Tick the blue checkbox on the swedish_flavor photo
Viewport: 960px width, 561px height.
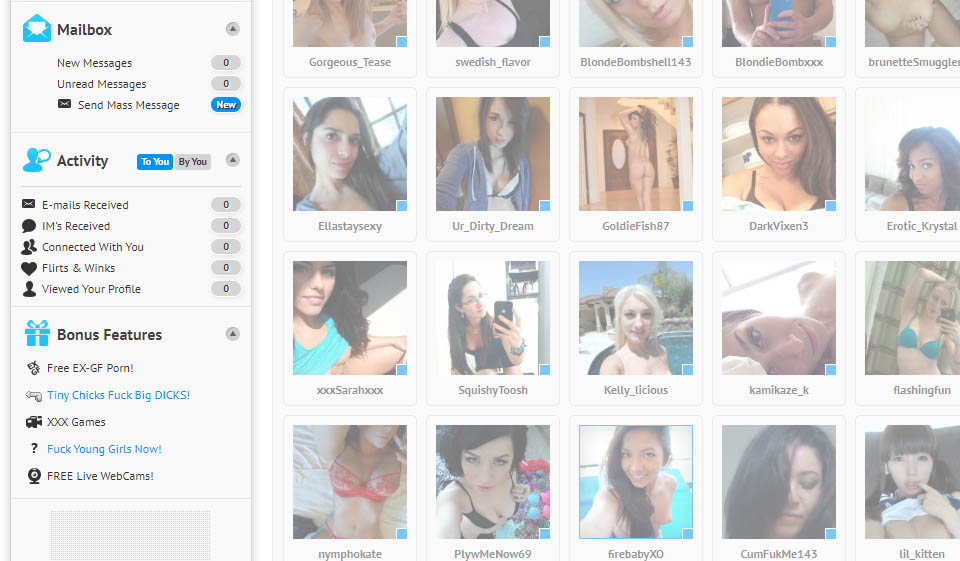point(545,42)
